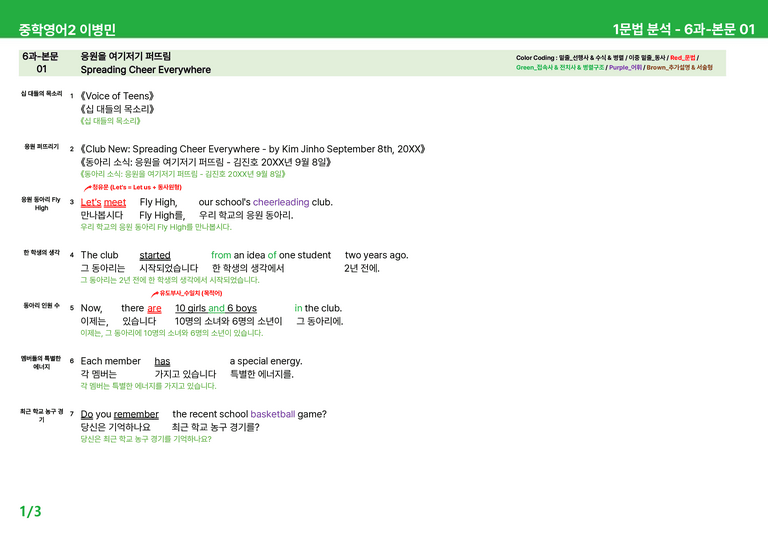
Task: Click the red underlined word 'are'
Action: click(154, 308)
